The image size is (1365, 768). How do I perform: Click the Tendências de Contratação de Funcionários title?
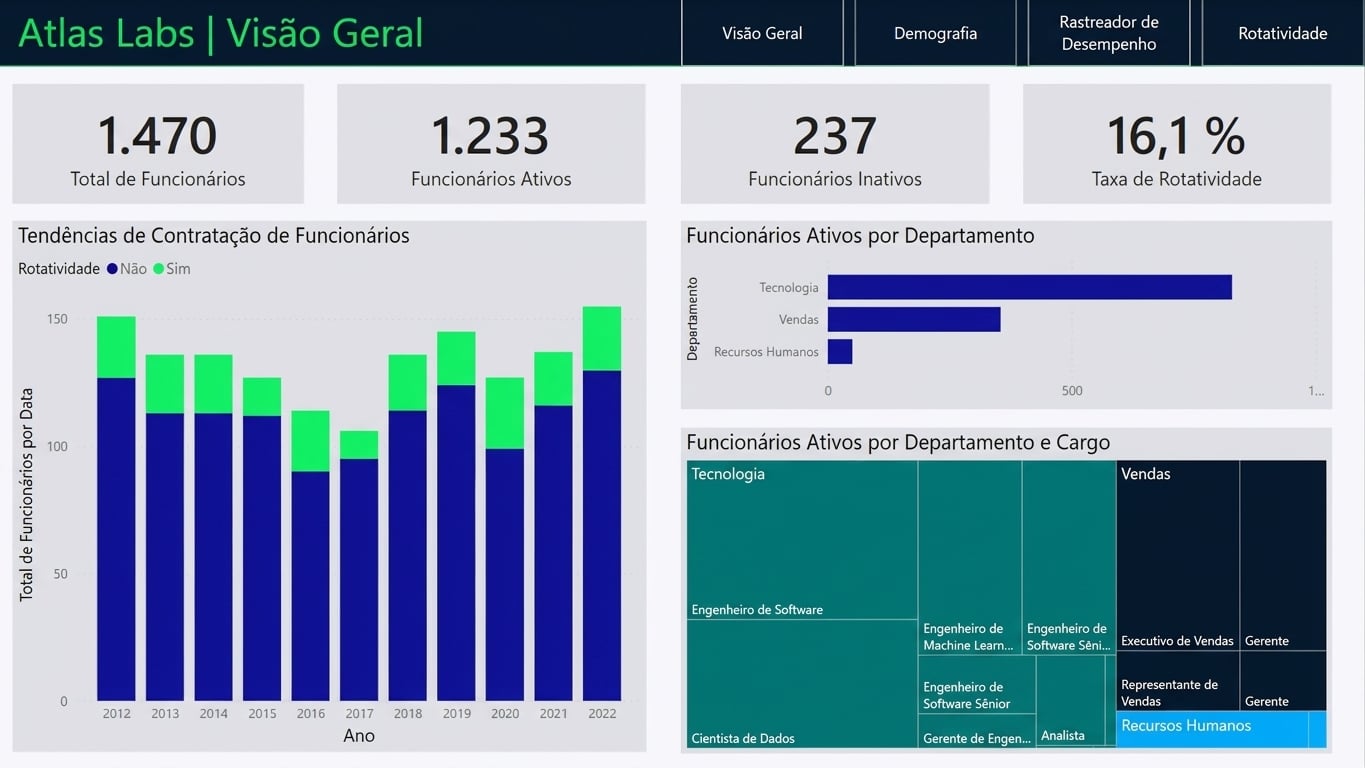[x=214, y=236]
